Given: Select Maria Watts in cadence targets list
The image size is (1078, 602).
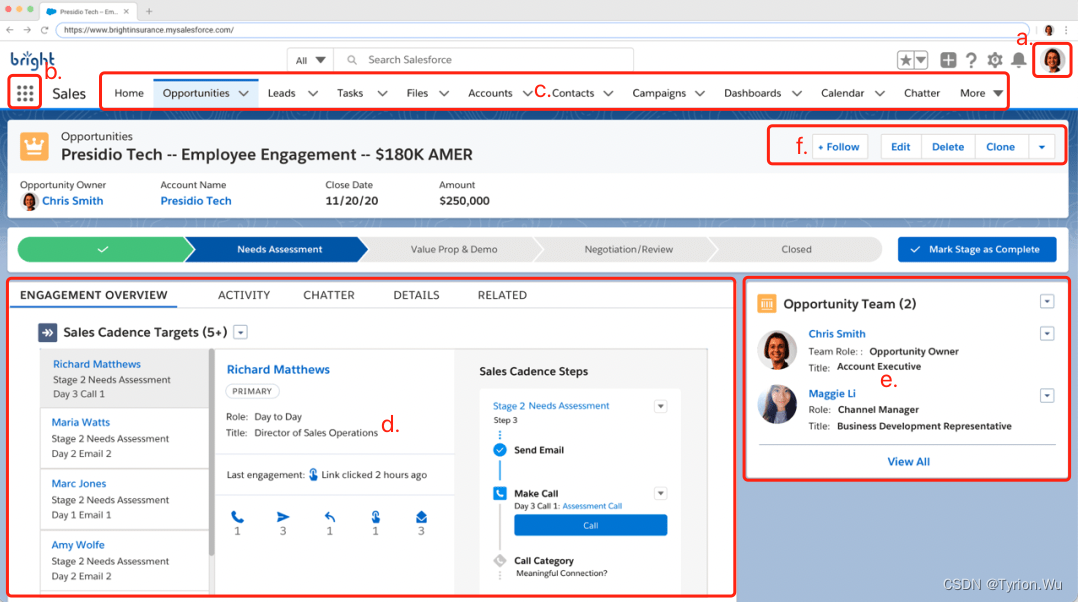Looking at the screenshot, I should [x=124, y=438].
